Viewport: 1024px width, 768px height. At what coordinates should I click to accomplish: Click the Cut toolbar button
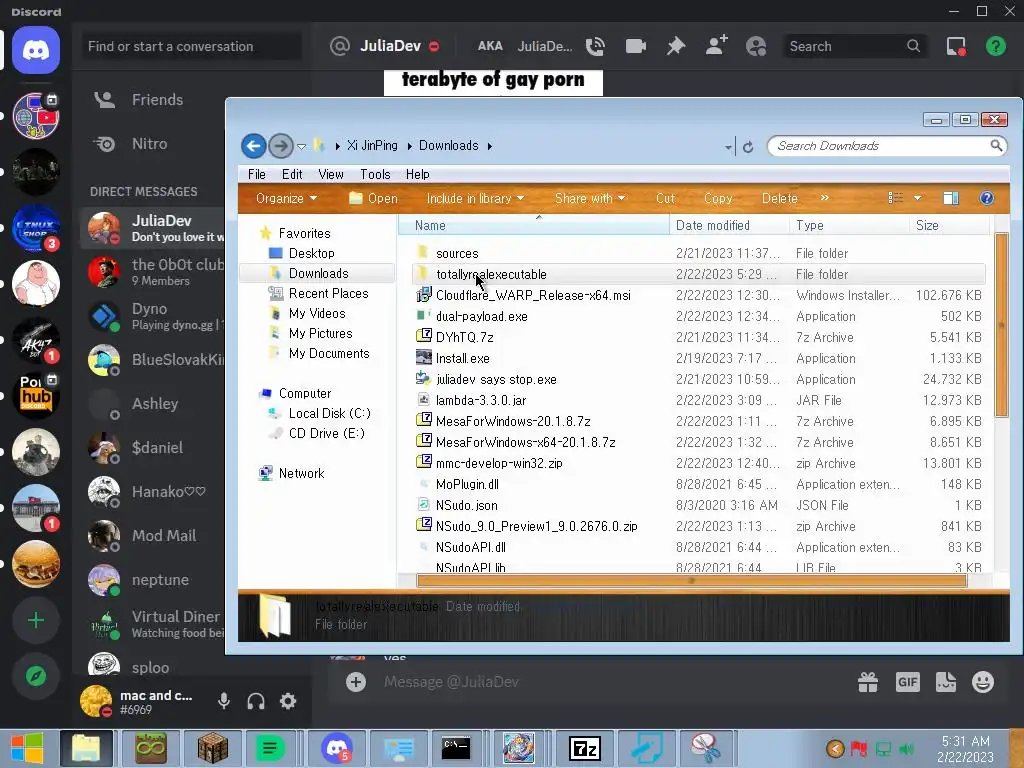point(665,199)
